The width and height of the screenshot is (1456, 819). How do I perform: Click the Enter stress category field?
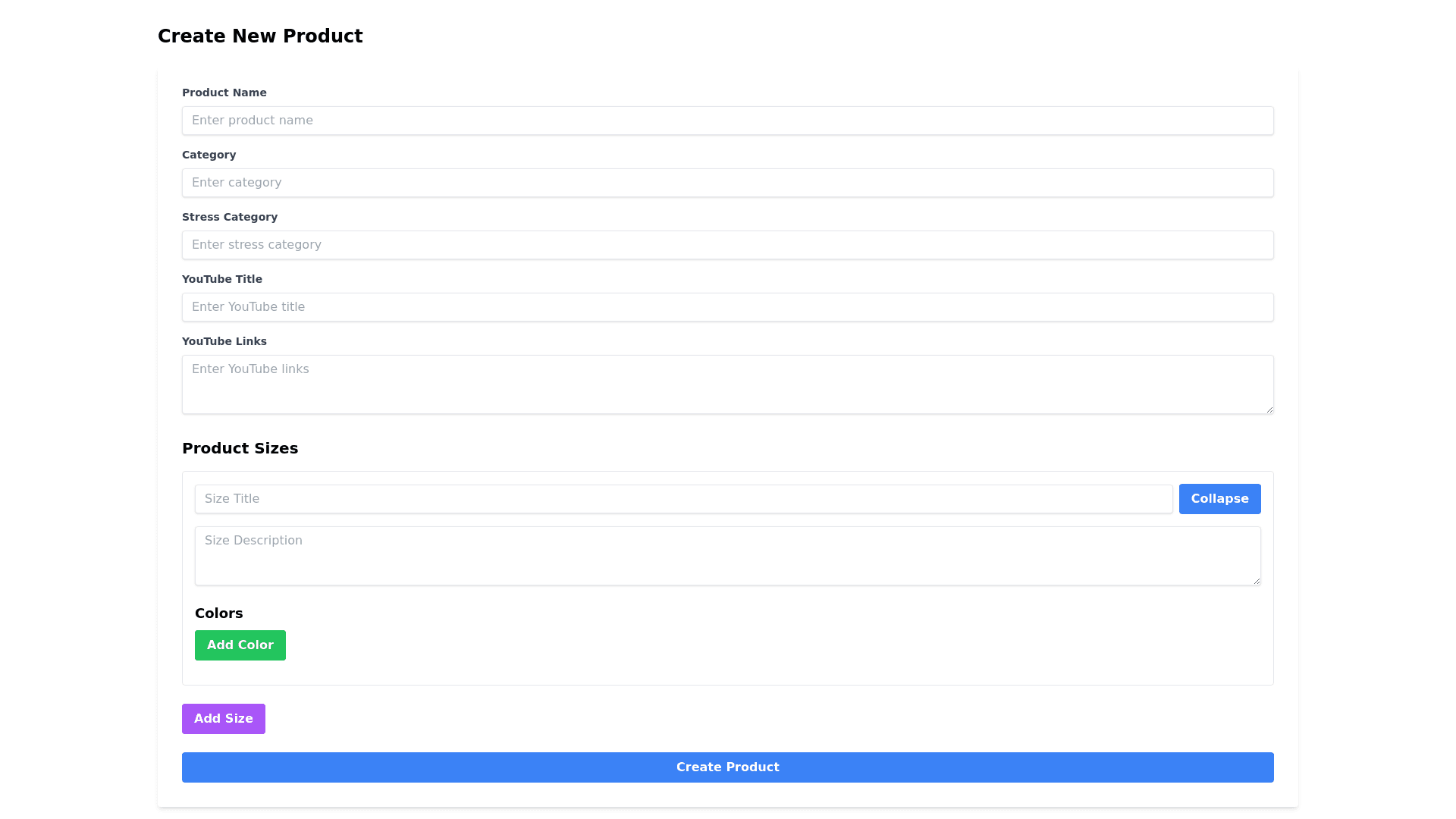point(727,245)
